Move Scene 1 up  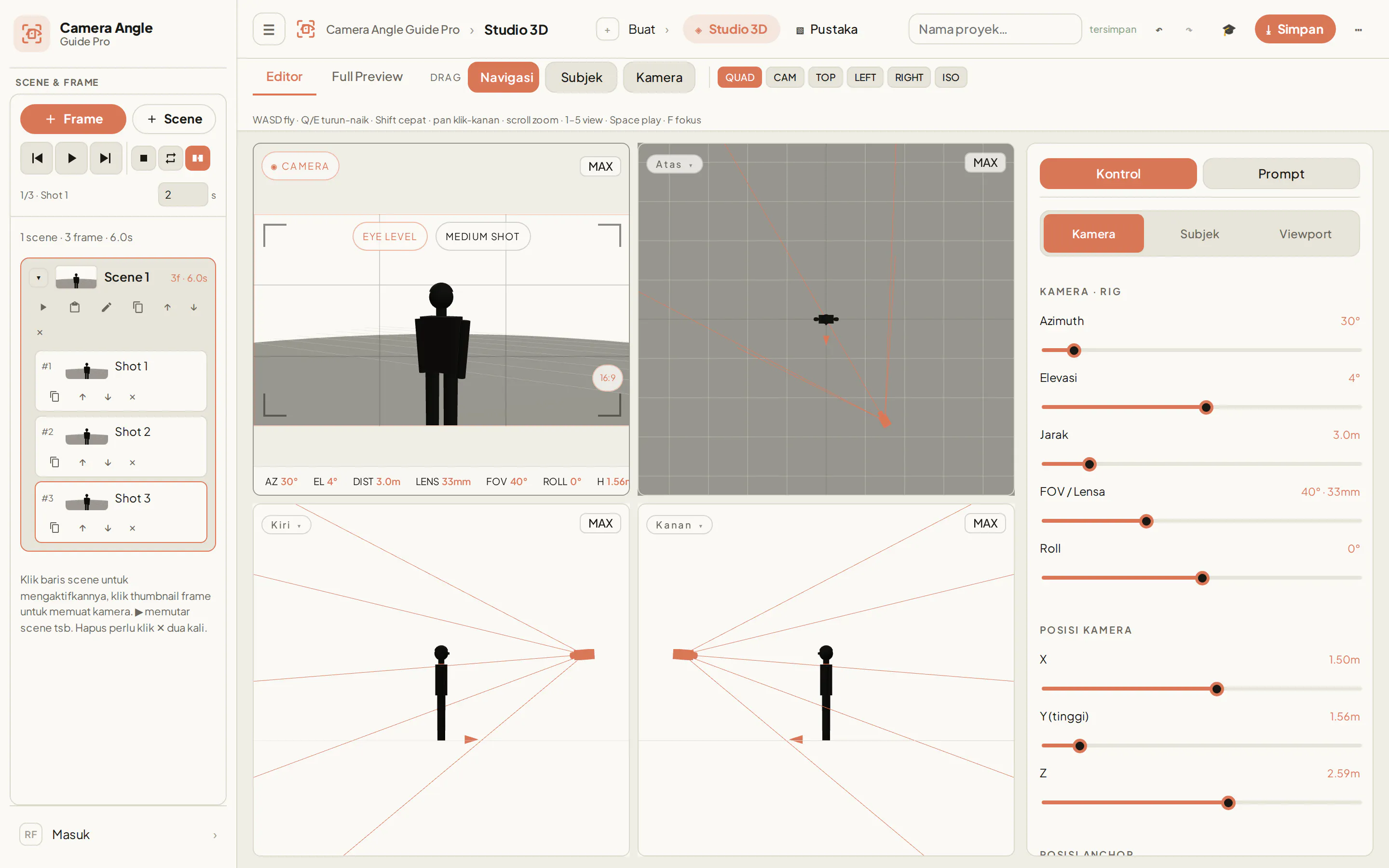[x=167, y=307]
